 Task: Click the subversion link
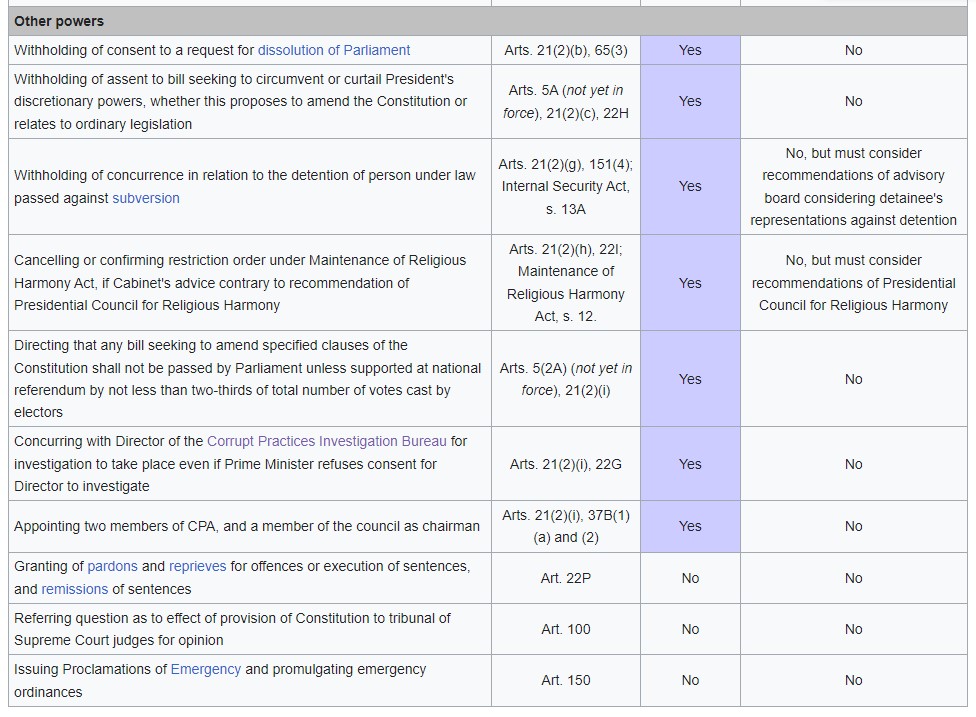146,198
